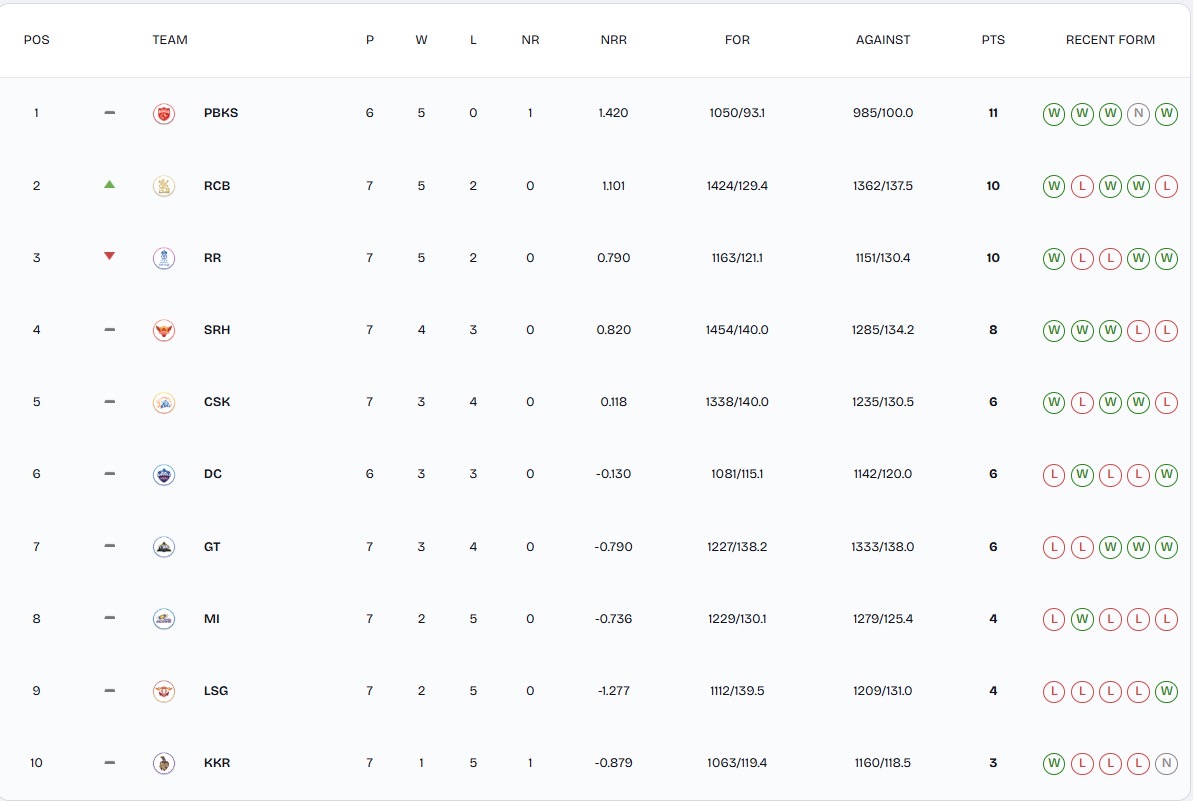Open the SRH team name link

(217, 330)
